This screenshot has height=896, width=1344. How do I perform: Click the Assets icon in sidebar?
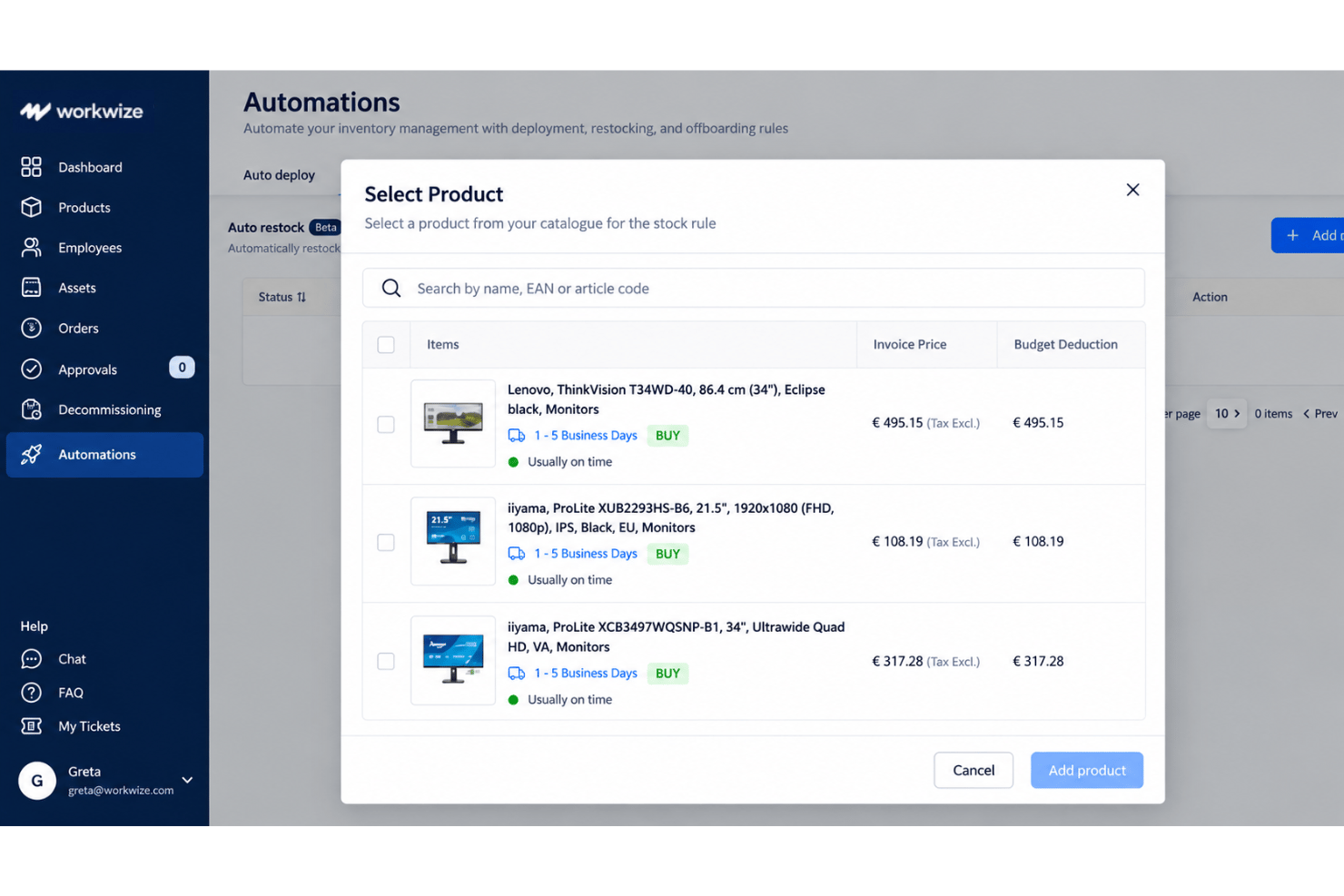click(x=31, y=288)
